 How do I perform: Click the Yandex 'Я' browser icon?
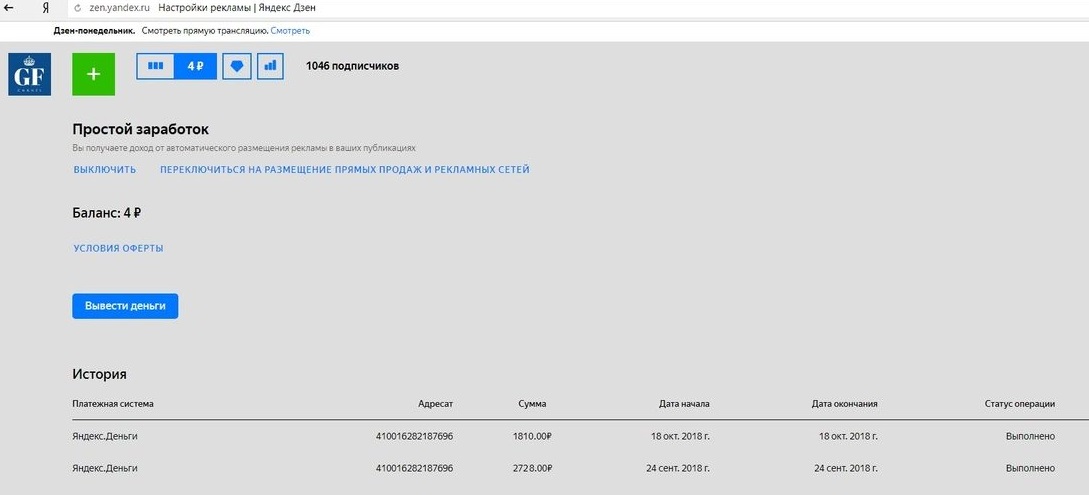click(x=46, y=8)
